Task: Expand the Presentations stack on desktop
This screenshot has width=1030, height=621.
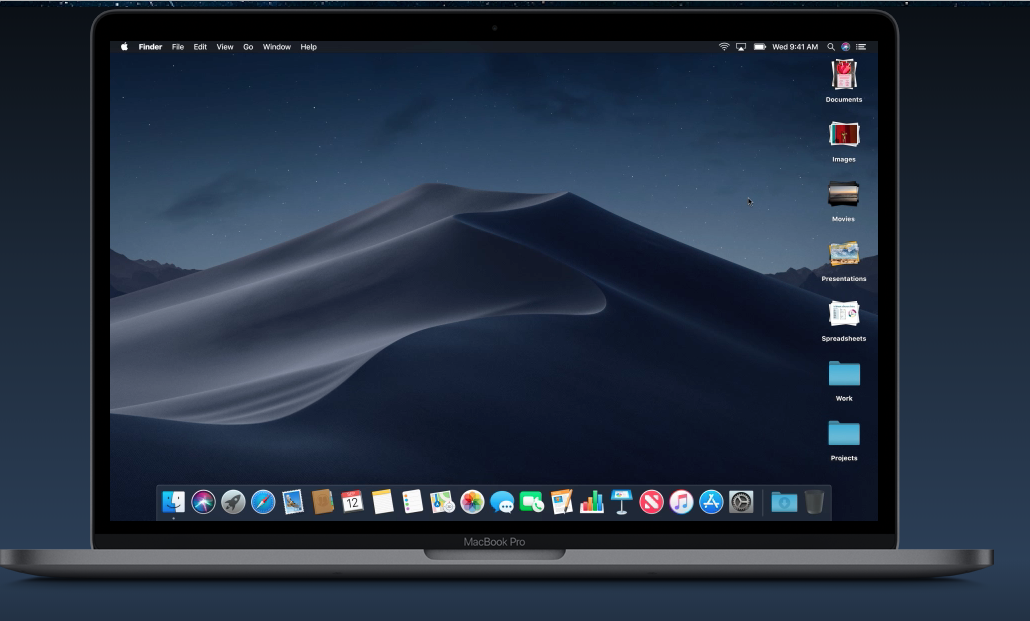Action: coord(844,254)
